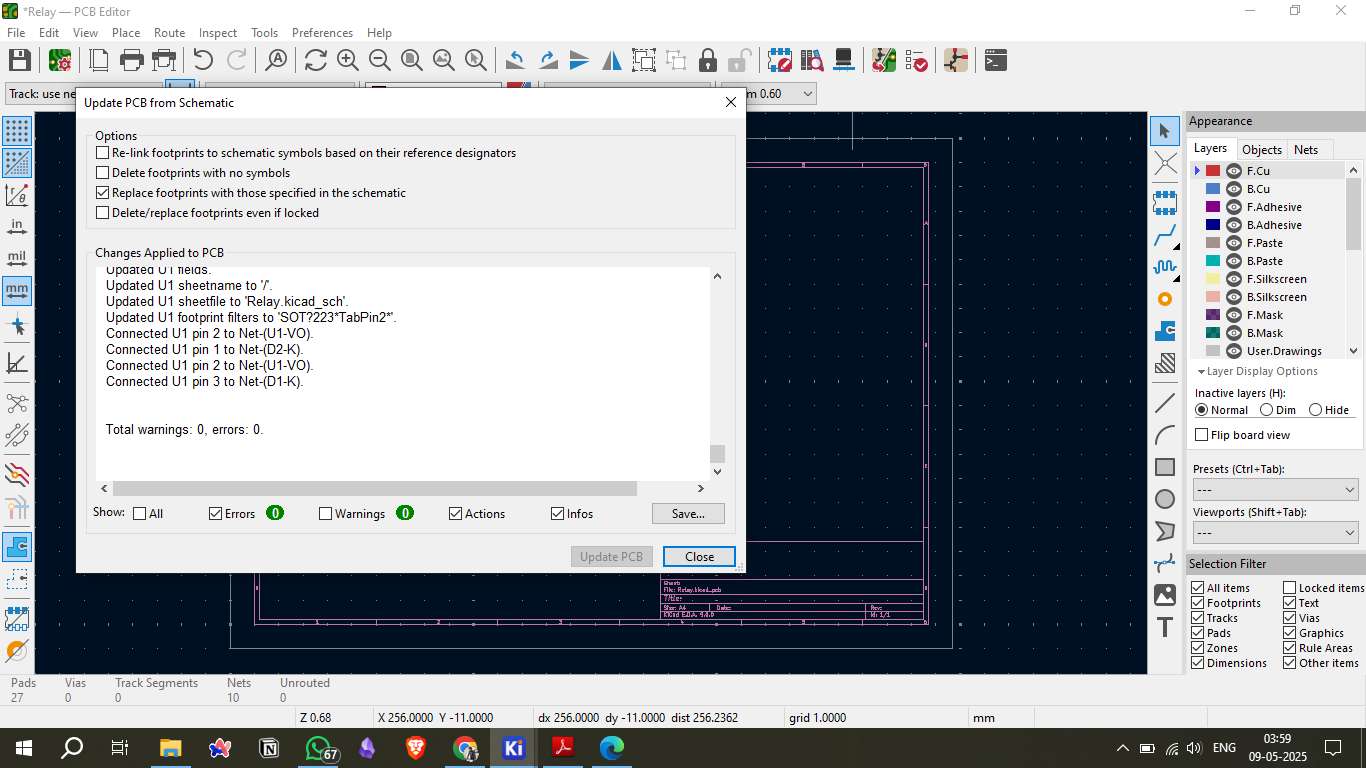Uncheck Footprints in Selection Filter
1366x768 pixels.
(x=1198, y=603)
